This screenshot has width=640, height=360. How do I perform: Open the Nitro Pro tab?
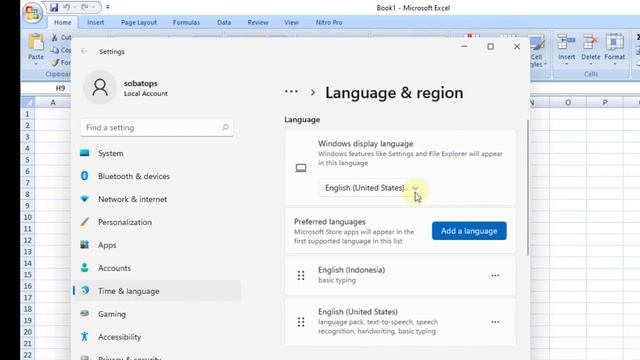[x=329, y=22]
